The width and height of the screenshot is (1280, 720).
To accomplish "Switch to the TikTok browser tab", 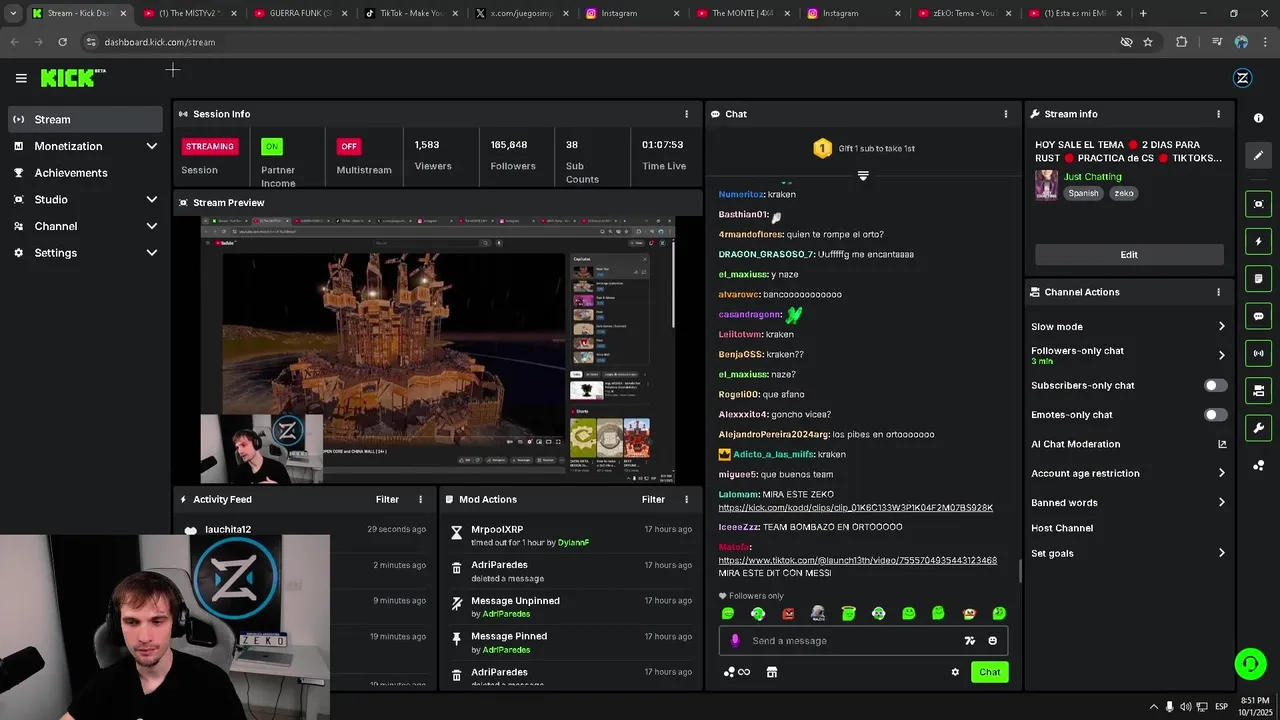I will point(409,14).
